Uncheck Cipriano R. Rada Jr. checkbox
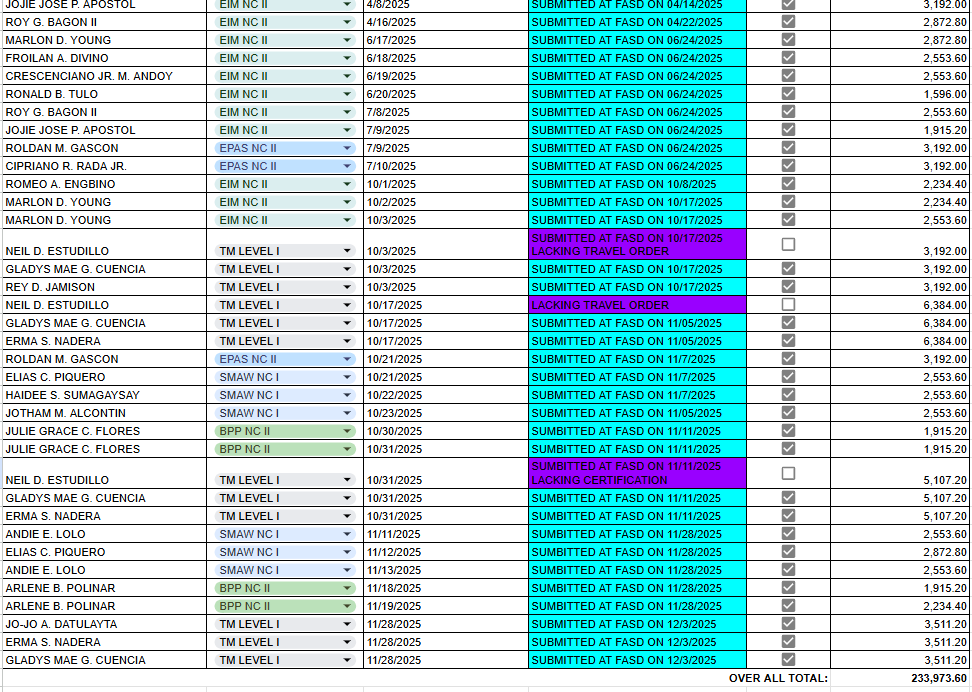972x692 pixels. click(788, 165)
